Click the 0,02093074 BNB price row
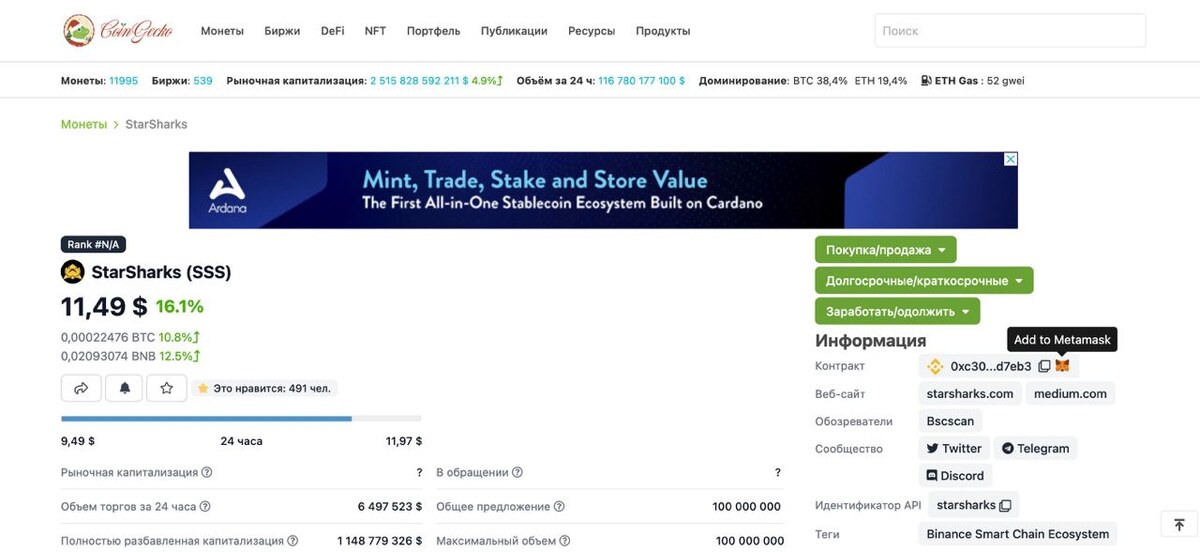The width and height of the screenshot is (1200, 552). coord(131,356)
